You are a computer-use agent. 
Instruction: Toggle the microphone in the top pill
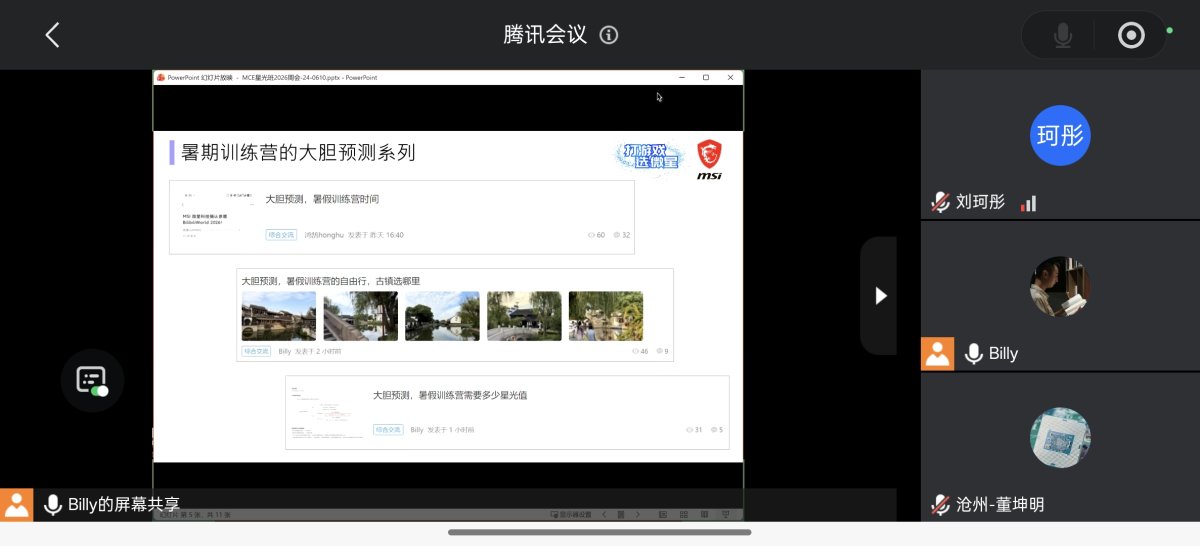click(x=1063, y=36)
